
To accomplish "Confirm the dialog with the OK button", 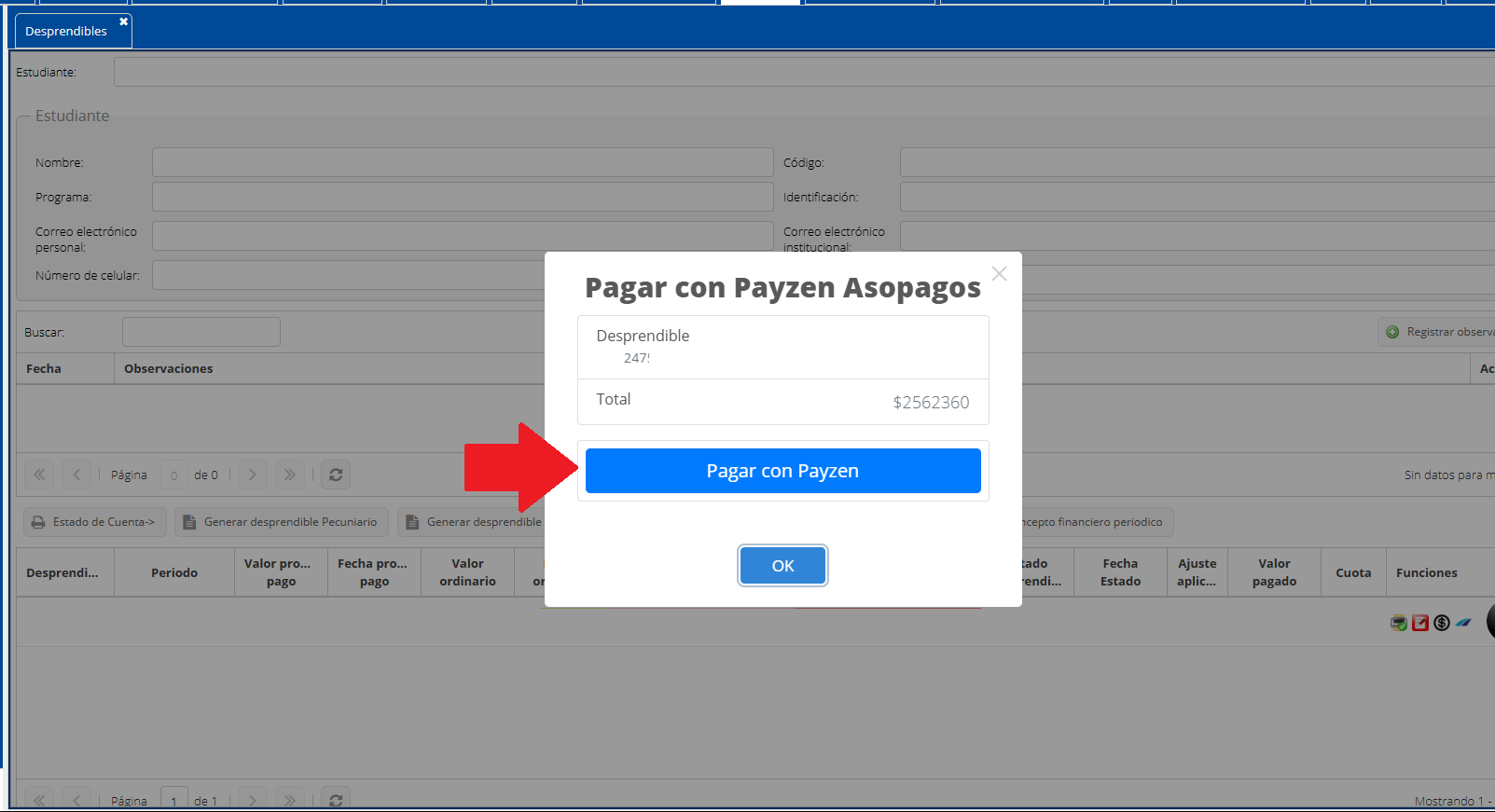I will (782, 566).
